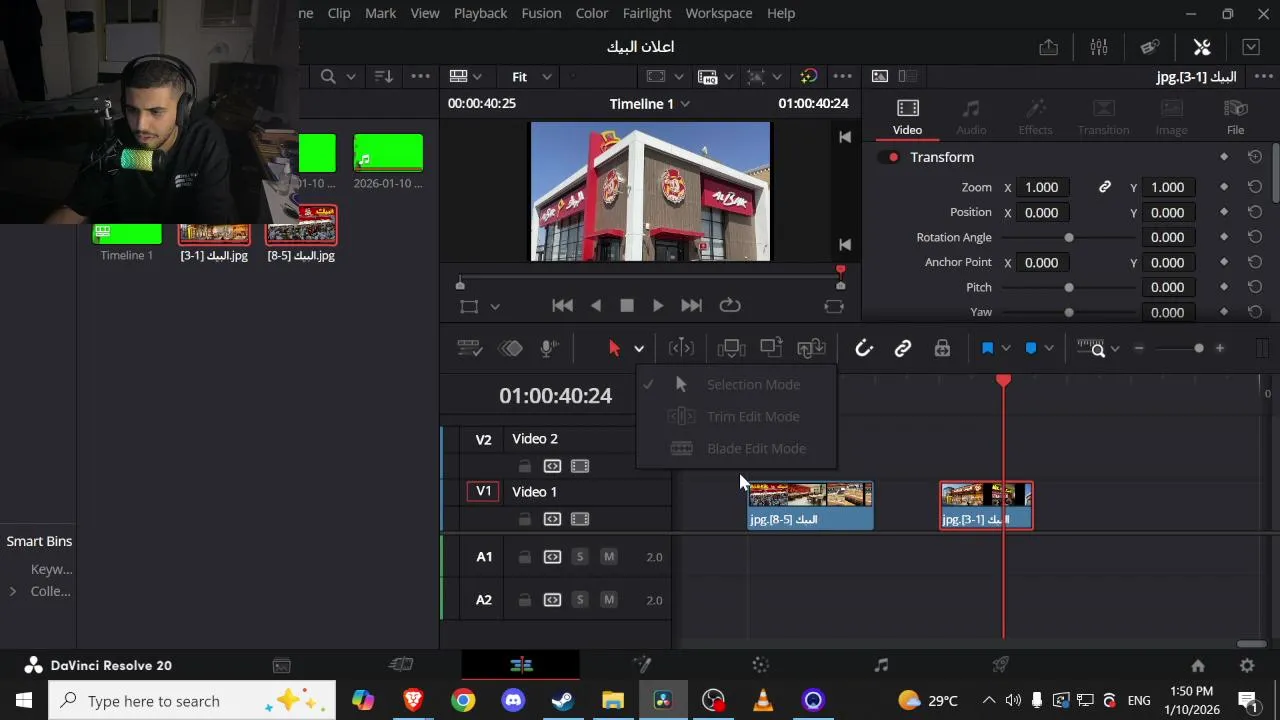Adjust the timeline zoom slider handle
Image resolution: width=1280 pixels, height=720 pixels.
coord(1199,348)
